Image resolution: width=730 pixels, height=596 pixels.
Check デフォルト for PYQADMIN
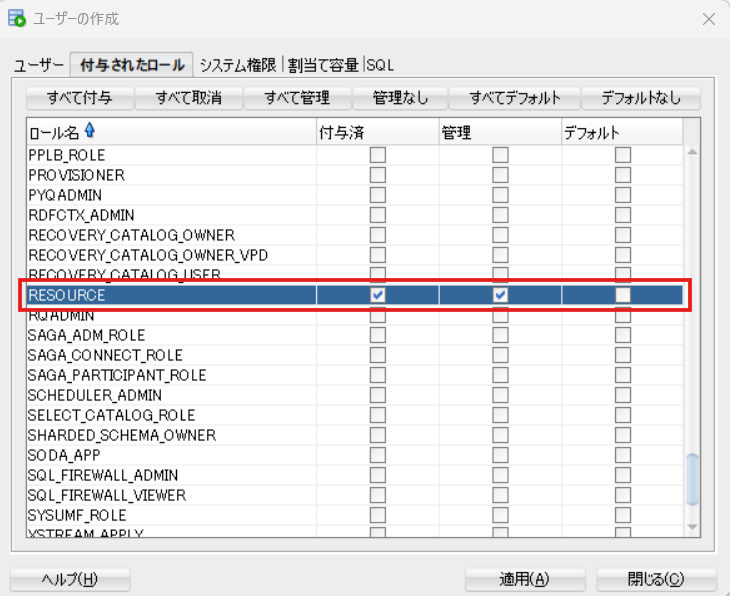pyautogui.click(x=622, y=195)
